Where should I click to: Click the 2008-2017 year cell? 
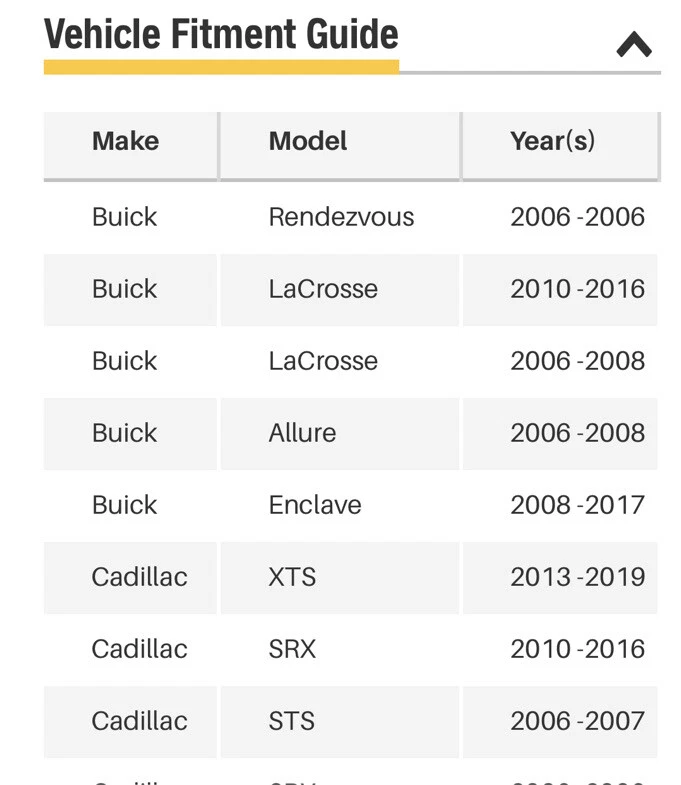click(577, 505)
